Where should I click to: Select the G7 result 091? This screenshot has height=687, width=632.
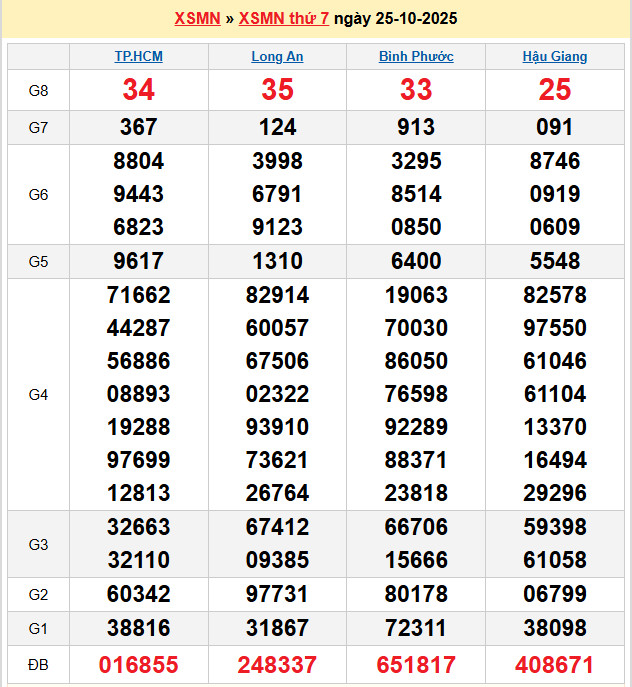tap(555, 127)
